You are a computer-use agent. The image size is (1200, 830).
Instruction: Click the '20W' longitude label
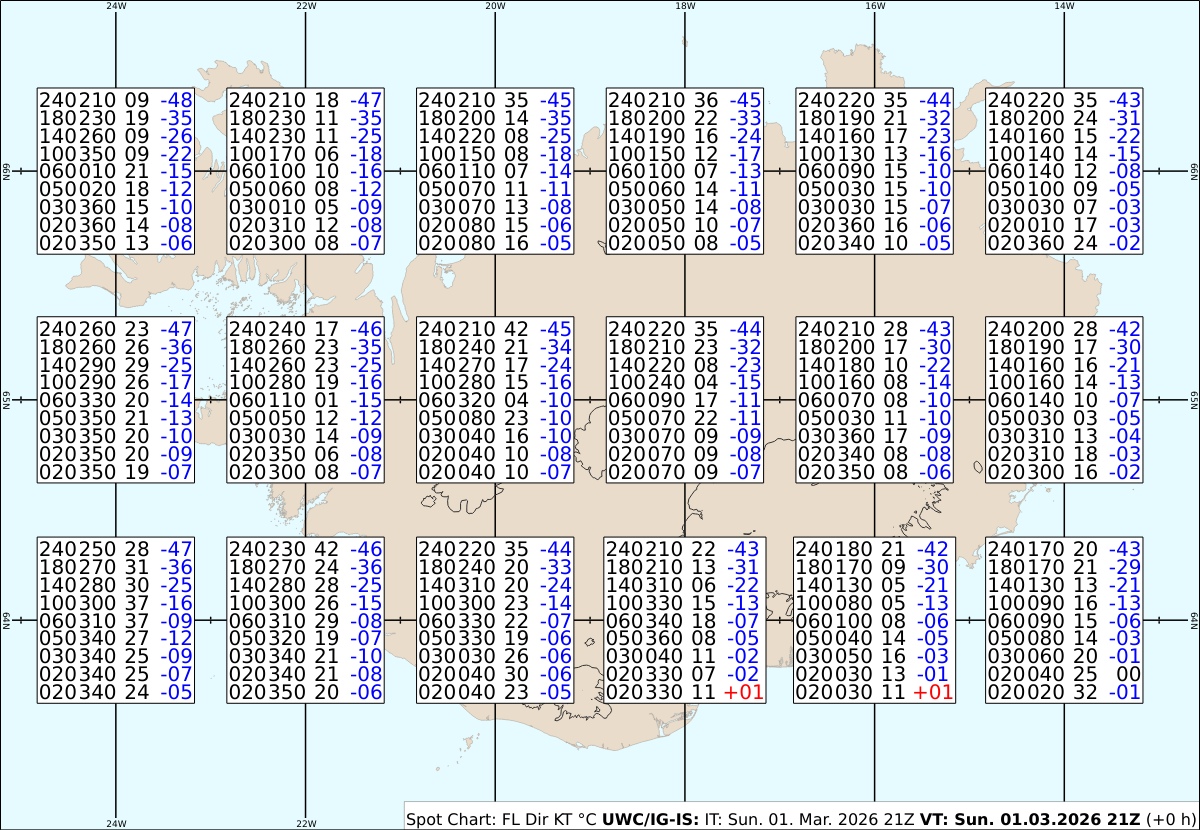[x=494, y=6]
